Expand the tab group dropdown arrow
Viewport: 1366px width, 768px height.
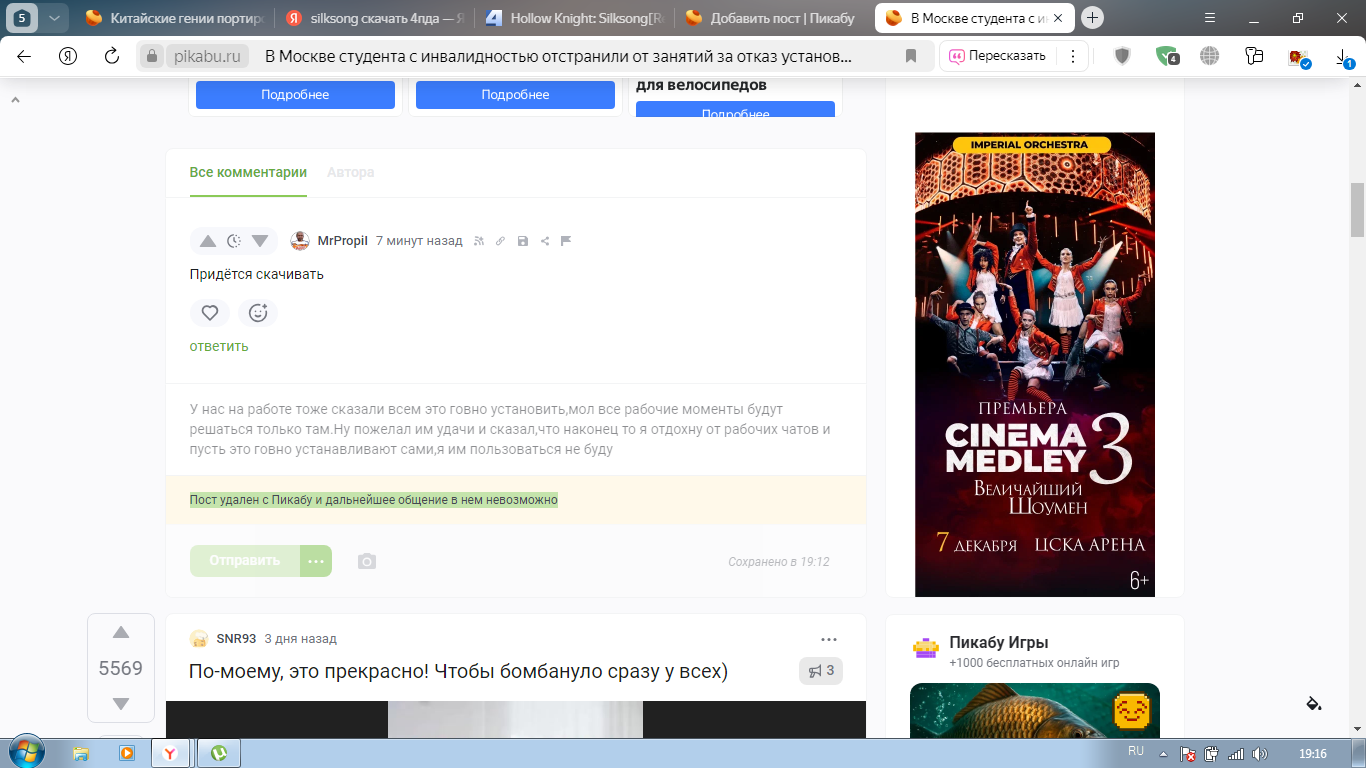tap(54, 18)
